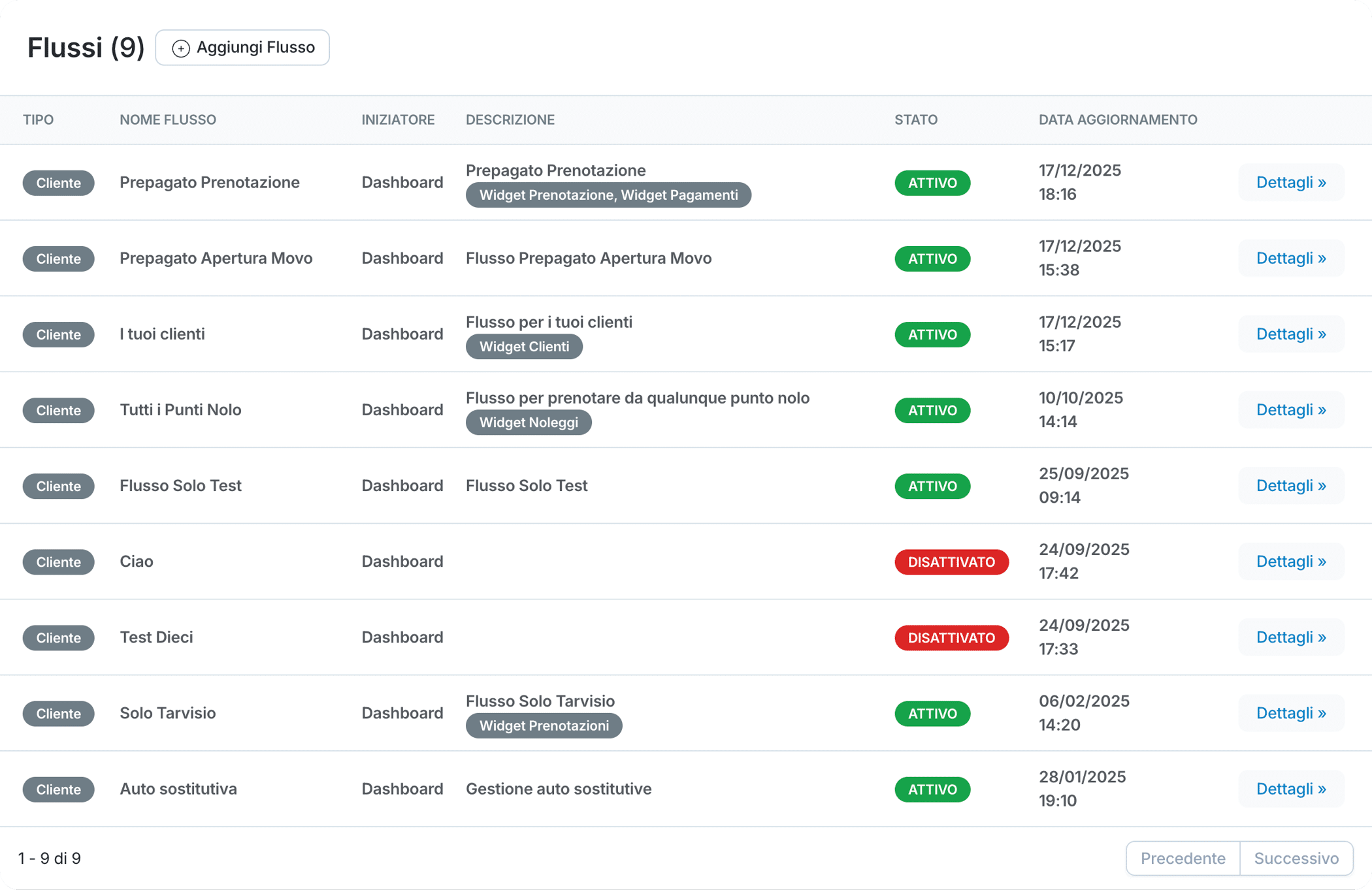Open Dettagli for Solo Tarvisio
The height and width of the screenshot is (890, 1372).
pyautogui.click(x=1290, y=712)
